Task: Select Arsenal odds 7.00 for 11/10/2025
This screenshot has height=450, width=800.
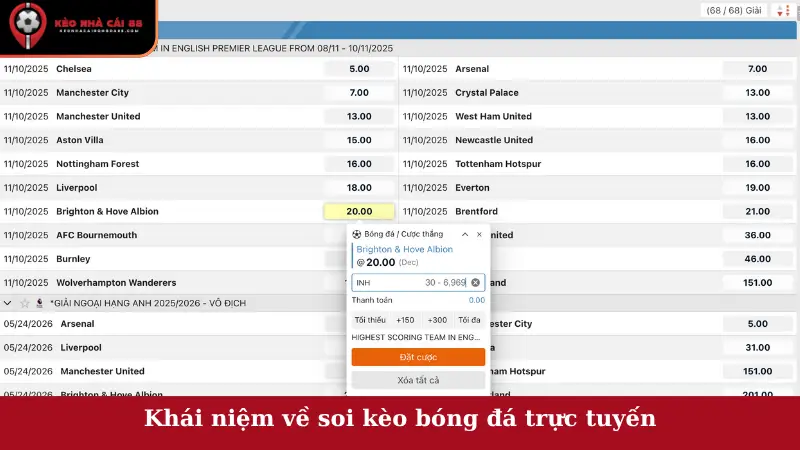Action: click(x=758, y=69)
